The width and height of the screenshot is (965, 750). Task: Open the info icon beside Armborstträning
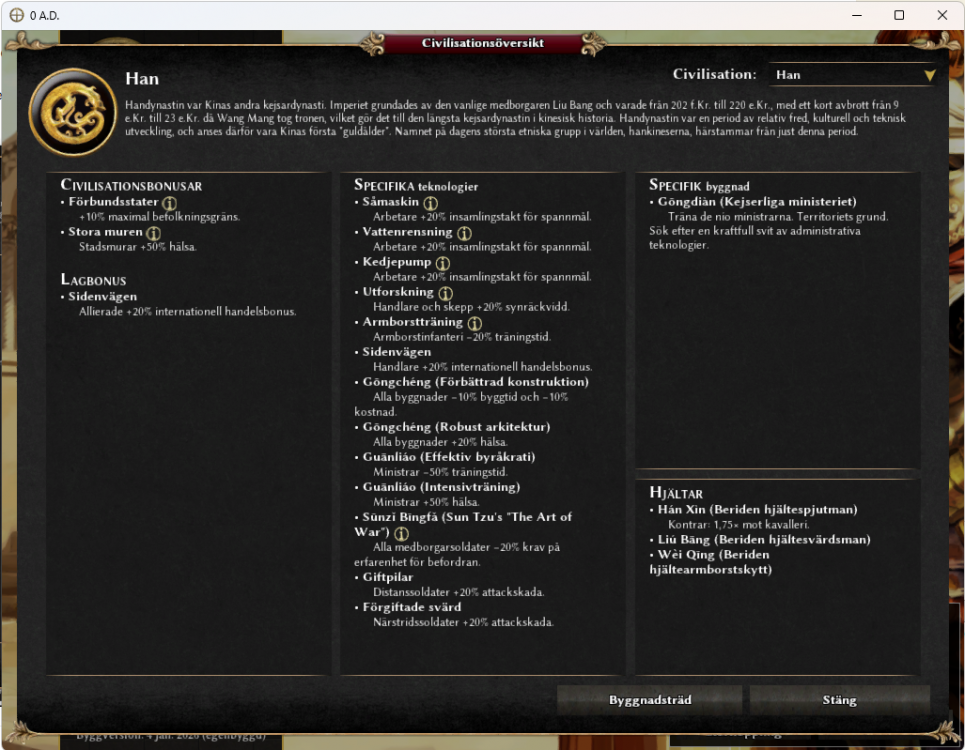pyautogui.click(x=474, y=322)
